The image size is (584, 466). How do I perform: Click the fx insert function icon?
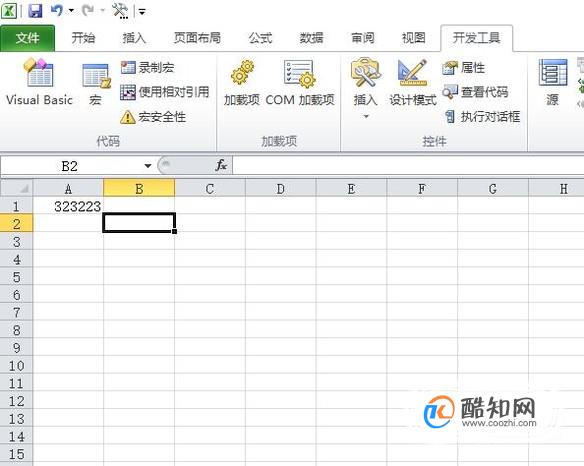tap(221, 165)
